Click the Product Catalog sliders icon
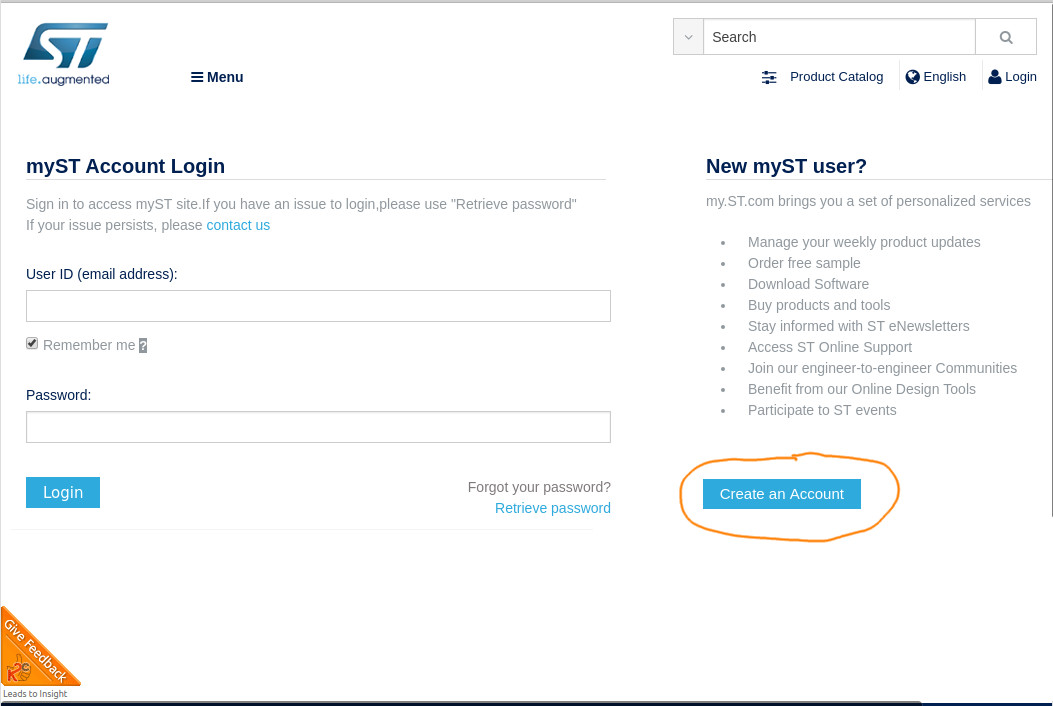The image size is (1053, 706). click(x=769, y=77)
